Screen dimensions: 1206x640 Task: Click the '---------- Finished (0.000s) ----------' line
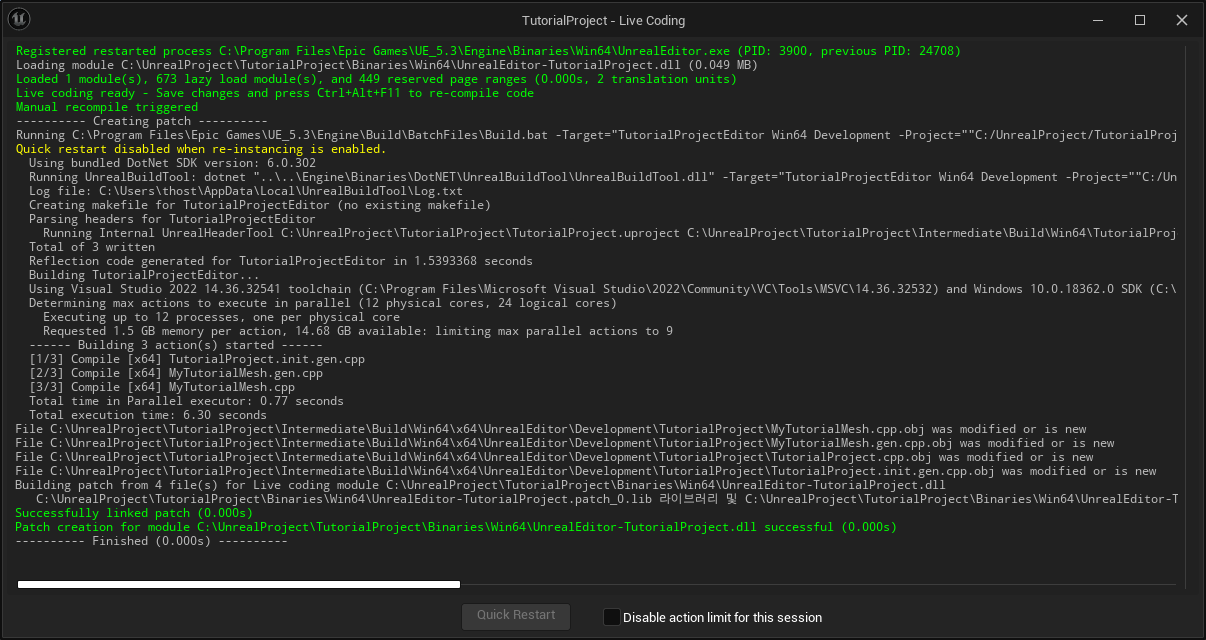pos(152,541)
